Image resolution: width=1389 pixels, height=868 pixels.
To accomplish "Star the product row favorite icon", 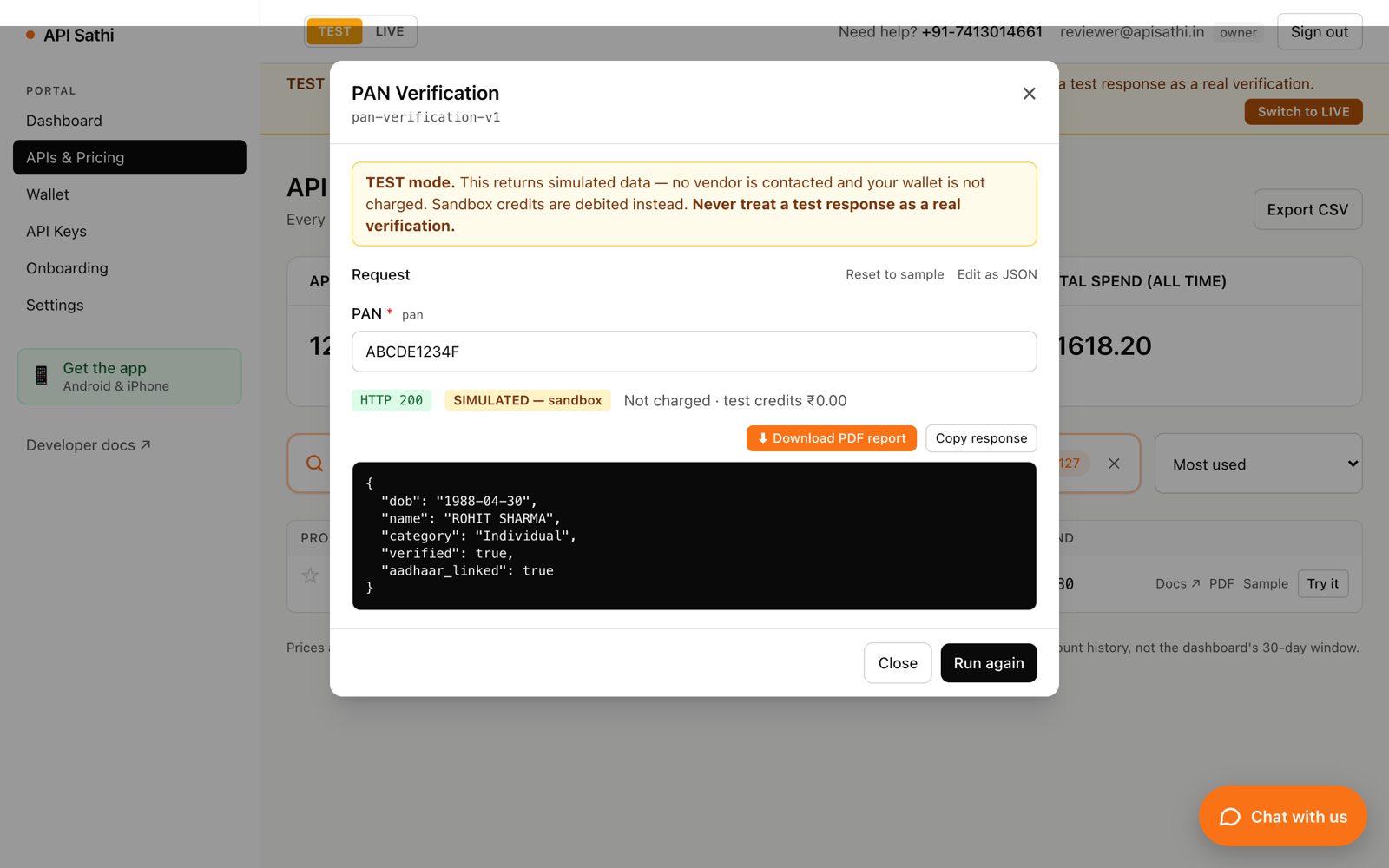I will pyautogui.click(x=310, y=575).
